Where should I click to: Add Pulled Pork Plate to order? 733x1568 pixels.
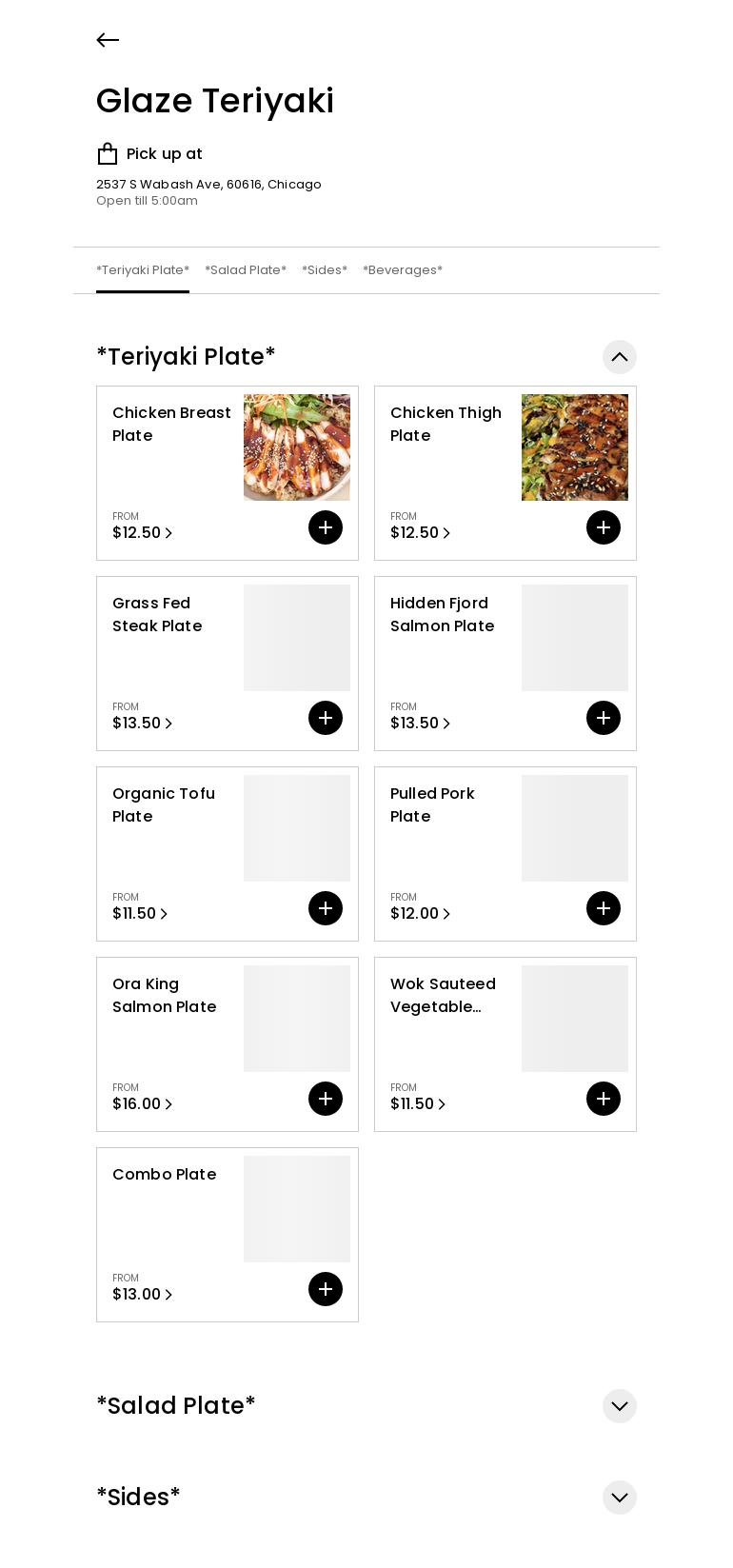[604, 908]
